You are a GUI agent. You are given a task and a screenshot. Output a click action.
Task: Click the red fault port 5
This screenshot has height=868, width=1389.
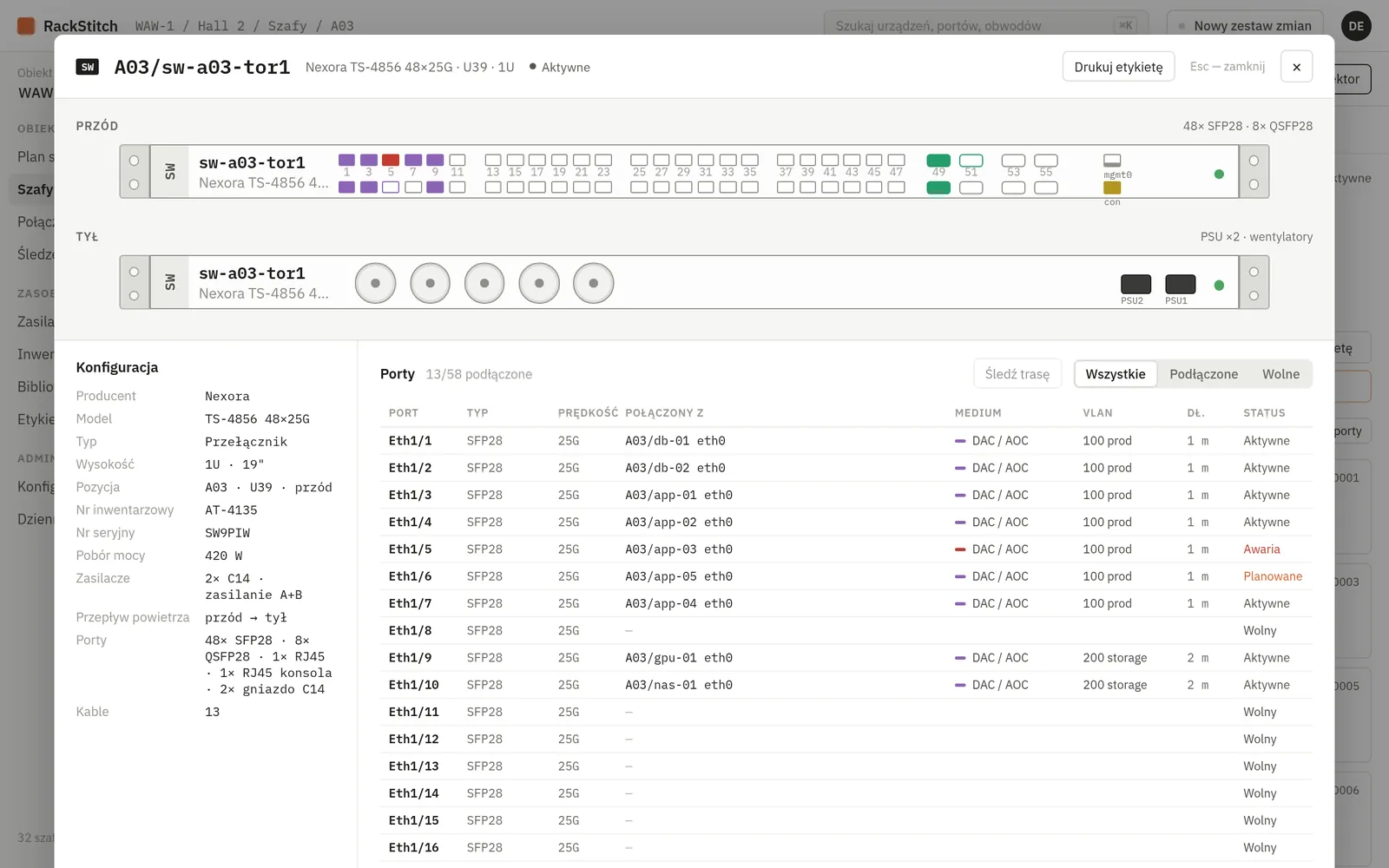[x=391, y=160]
